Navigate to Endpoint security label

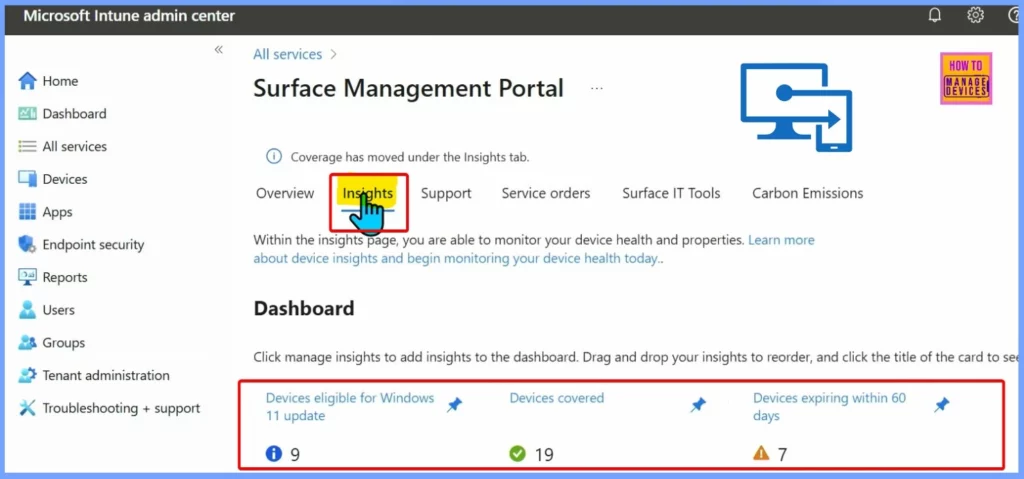click(x=93, y=245)
